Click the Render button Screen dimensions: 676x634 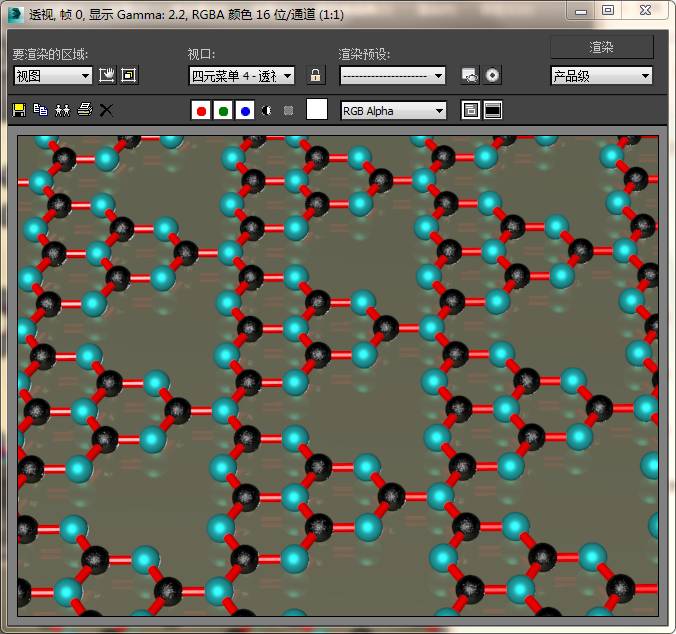tap(602, 47)
